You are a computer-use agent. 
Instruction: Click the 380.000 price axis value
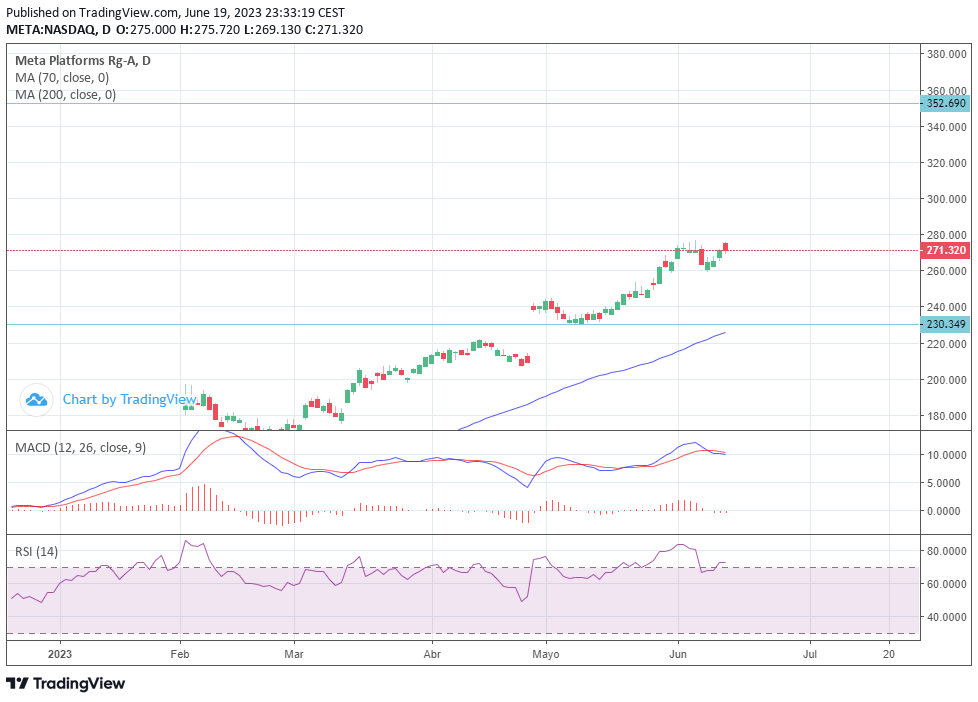tap(947, 54)
